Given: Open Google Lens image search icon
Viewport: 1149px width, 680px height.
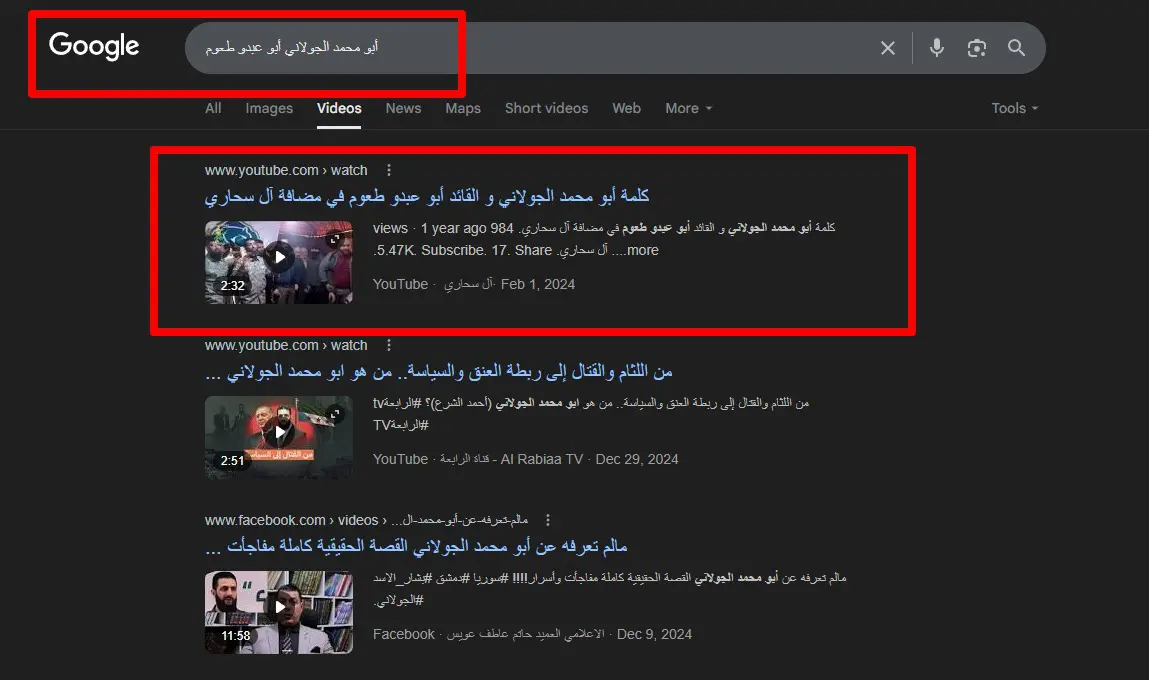Looking at the screenshot, I should click(976, 48).
